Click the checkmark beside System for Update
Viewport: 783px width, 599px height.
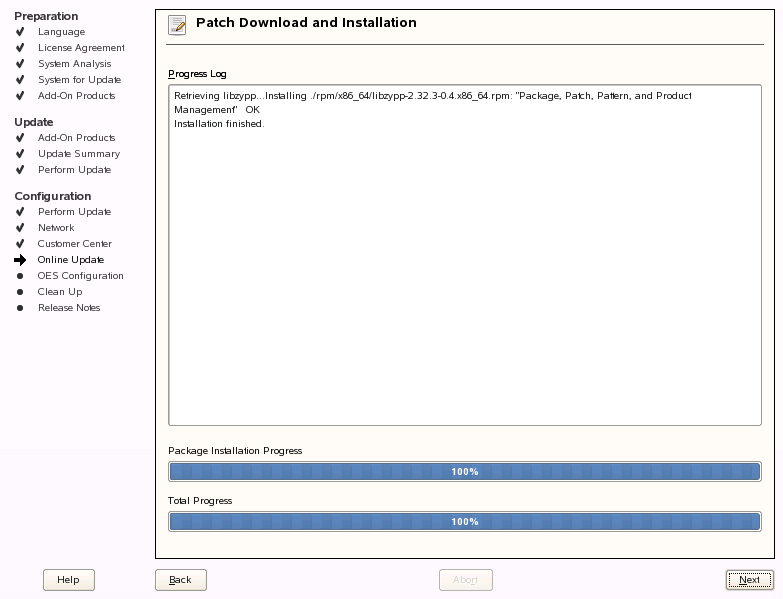pos(20,80)
